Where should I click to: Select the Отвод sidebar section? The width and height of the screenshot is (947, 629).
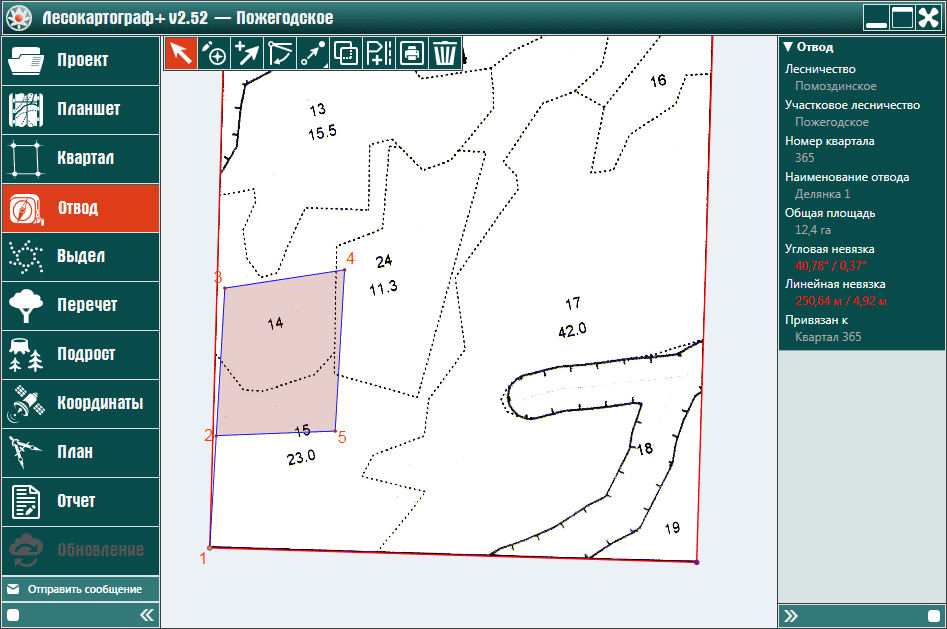pyautogui.click(x=81, y=208)
